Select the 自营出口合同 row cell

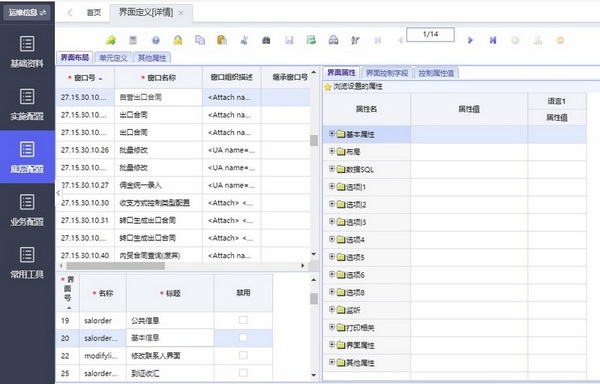point(158,97)
